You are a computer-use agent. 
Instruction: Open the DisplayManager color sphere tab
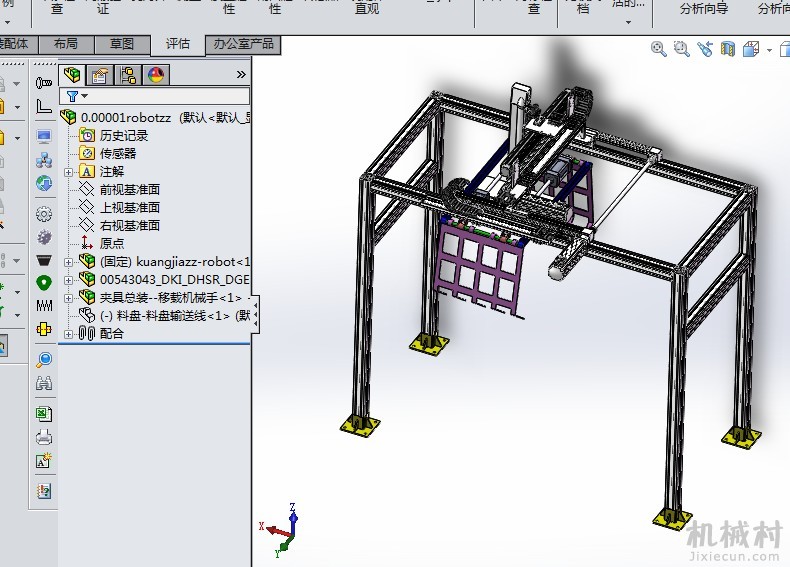156,76
